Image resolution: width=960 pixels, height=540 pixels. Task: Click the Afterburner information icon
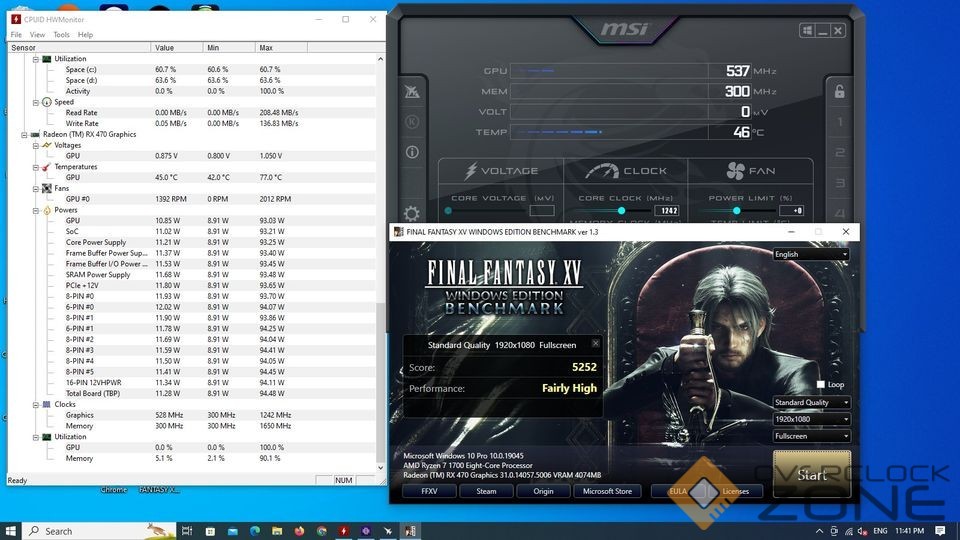pyautogui.click(x=412, y=152)
